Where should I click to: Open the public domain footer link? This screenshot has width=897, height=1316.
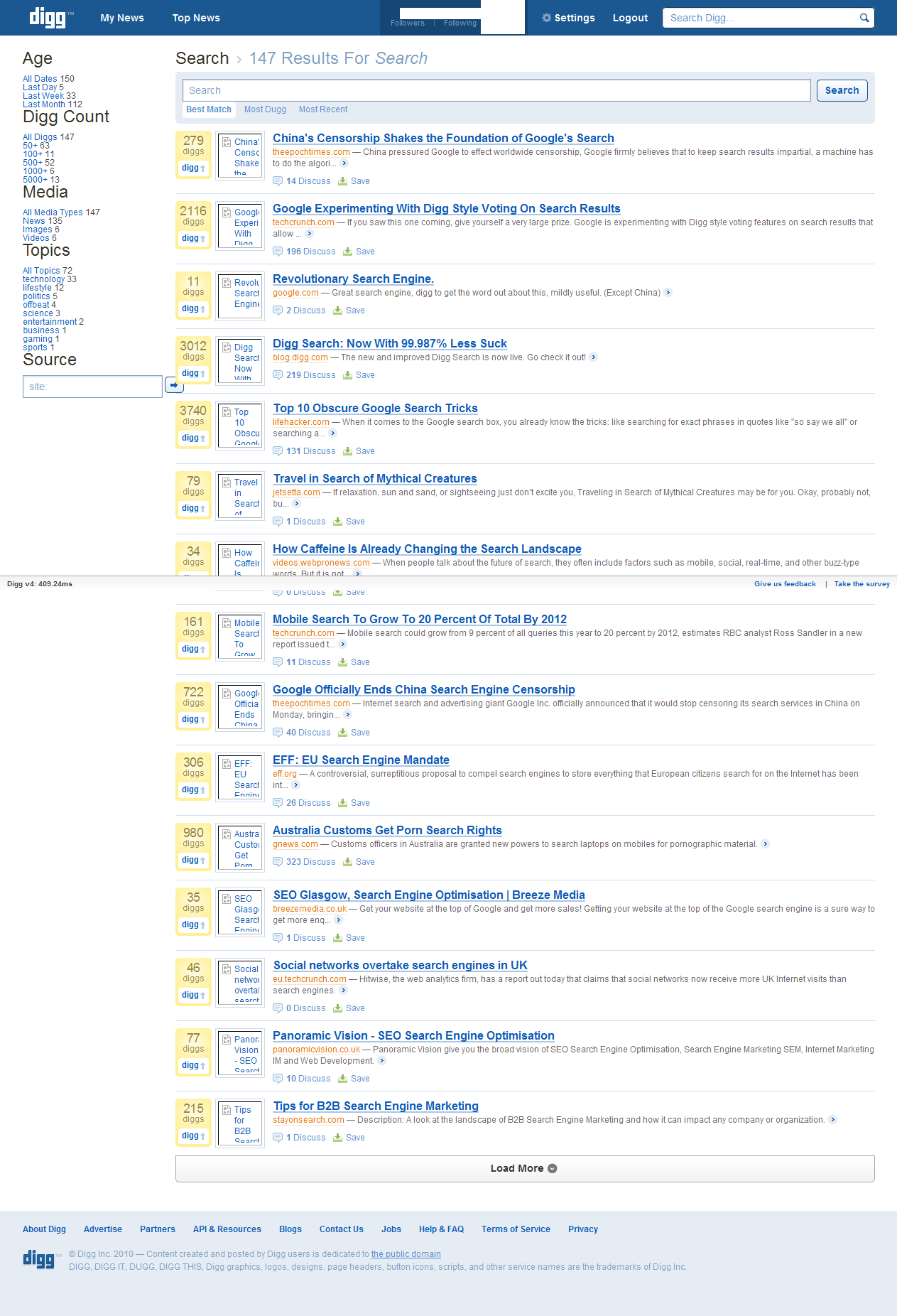pyautogui.click(x=406, y=1254)
